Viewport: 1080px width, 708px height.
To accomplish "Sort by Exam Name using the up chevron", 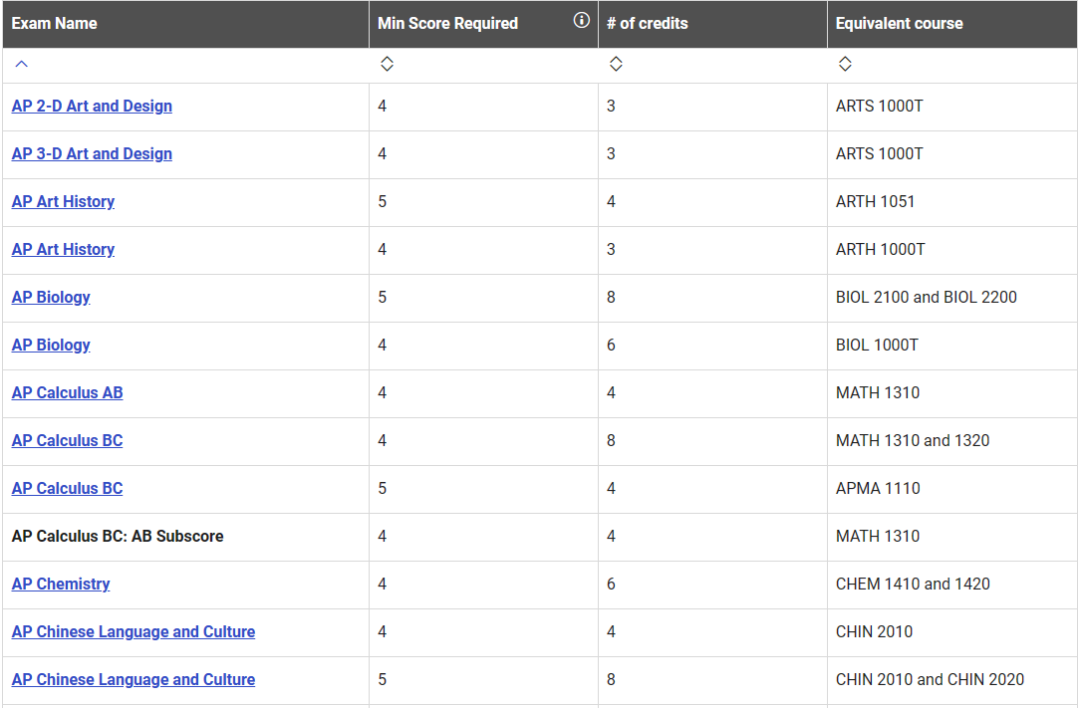I will coord(21,64).
